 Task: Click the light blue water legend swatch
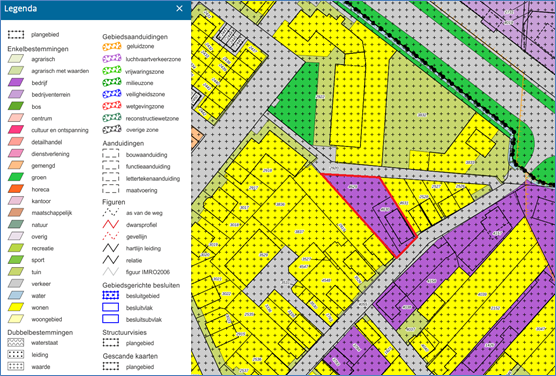click(16, 295)
